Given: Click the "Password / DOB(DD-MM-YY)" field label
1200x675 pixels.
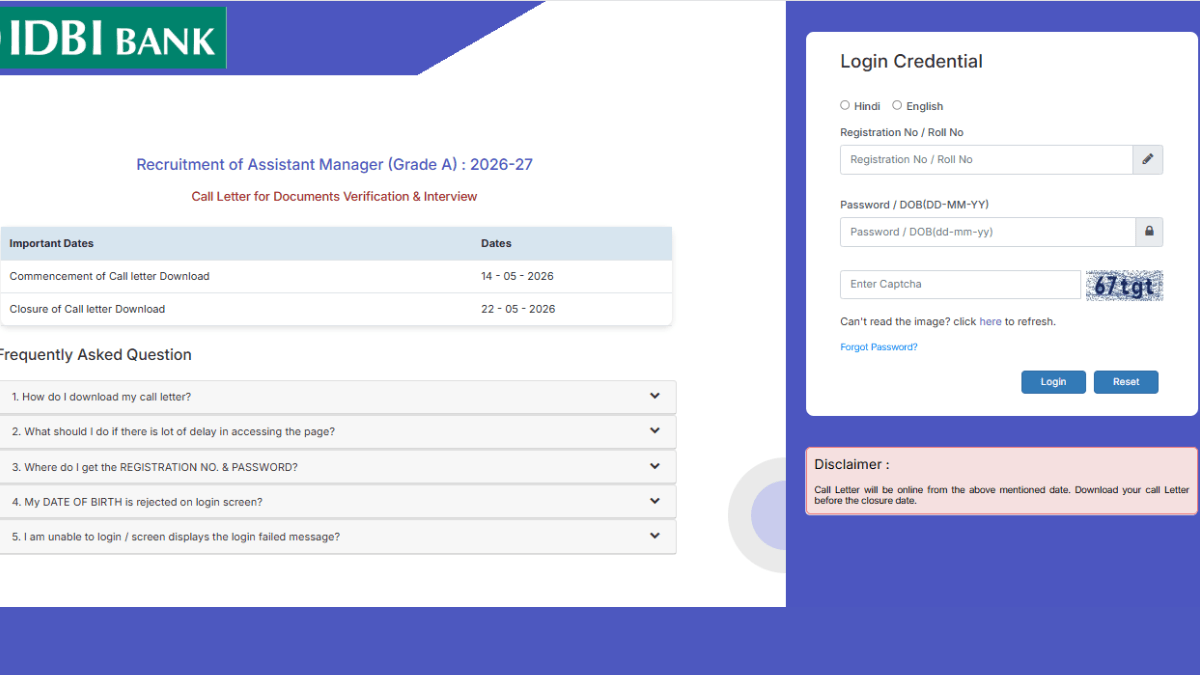Looking at the screenshot, I should click(914, 204).
